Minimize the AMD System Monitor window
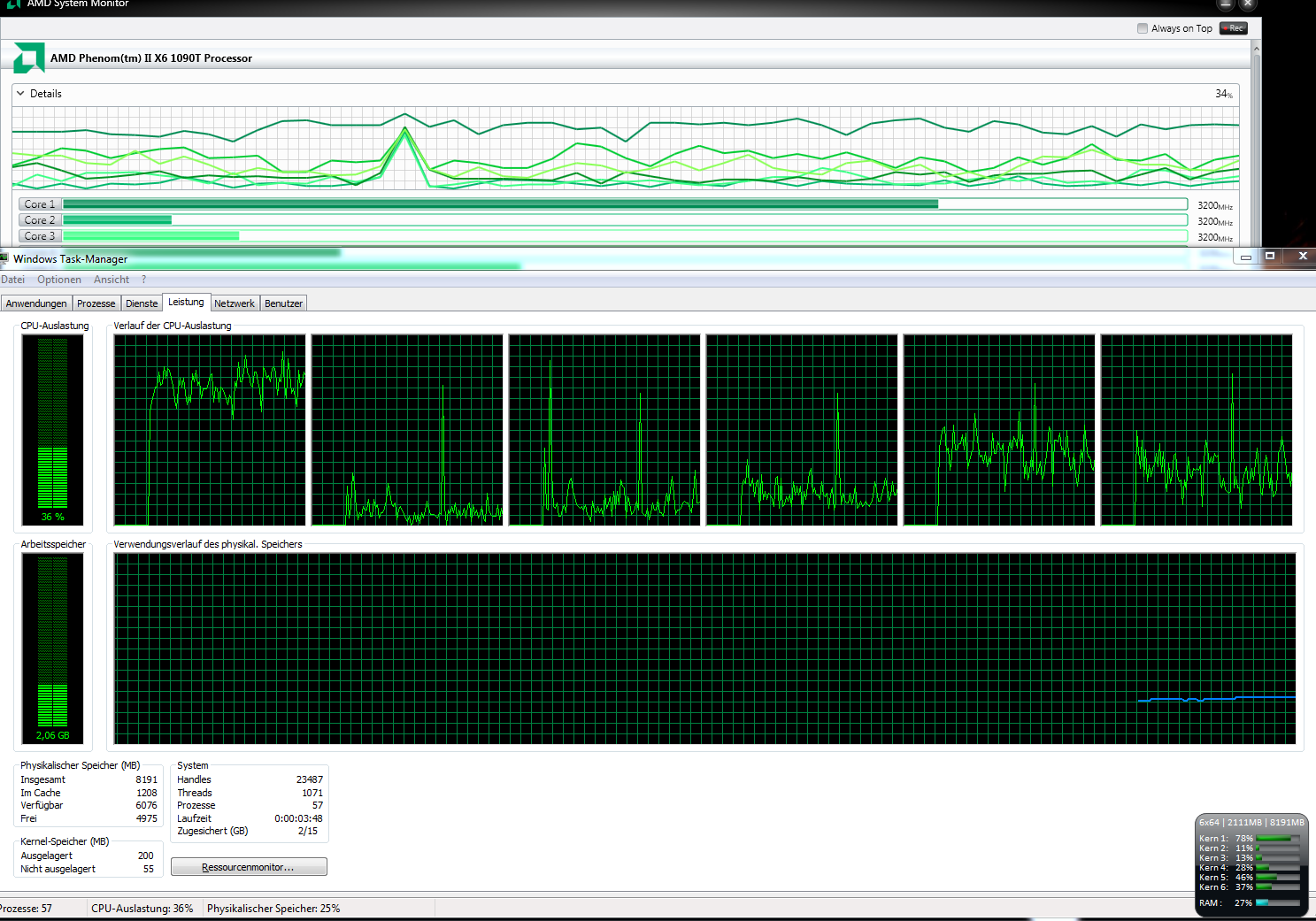The width and height of the screenshot is (1316, 921). click(x=1226, y=4)
